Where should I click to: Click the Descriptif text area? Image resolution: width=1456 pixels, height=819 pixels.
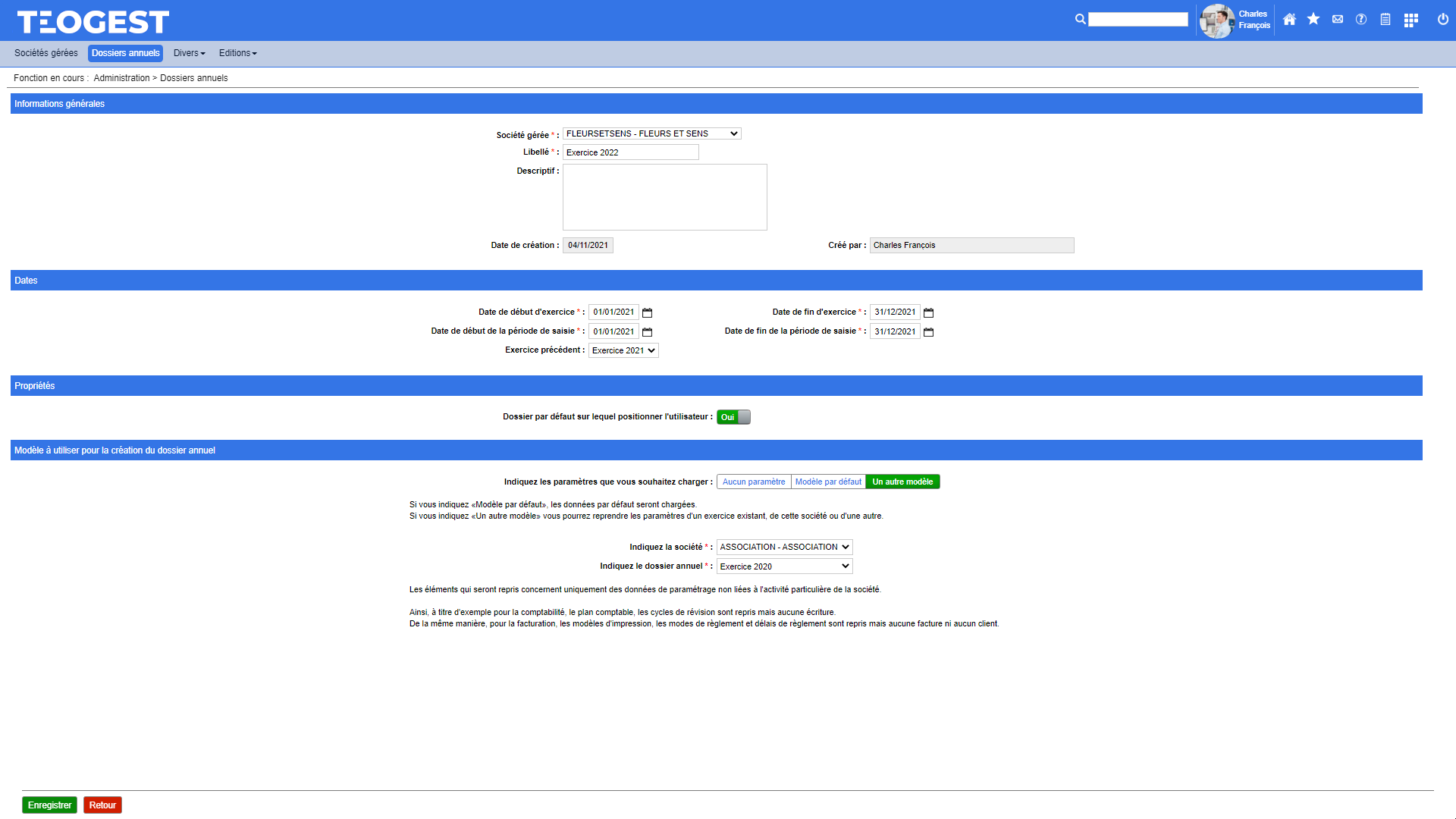pos(664,197)
